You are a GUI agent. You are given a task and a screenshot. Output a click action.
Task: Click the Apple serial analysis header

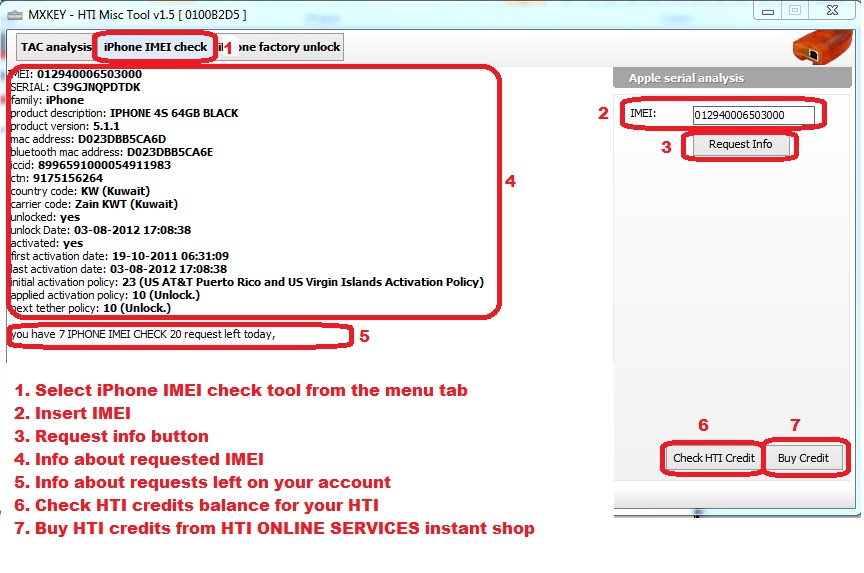point(732,78)
